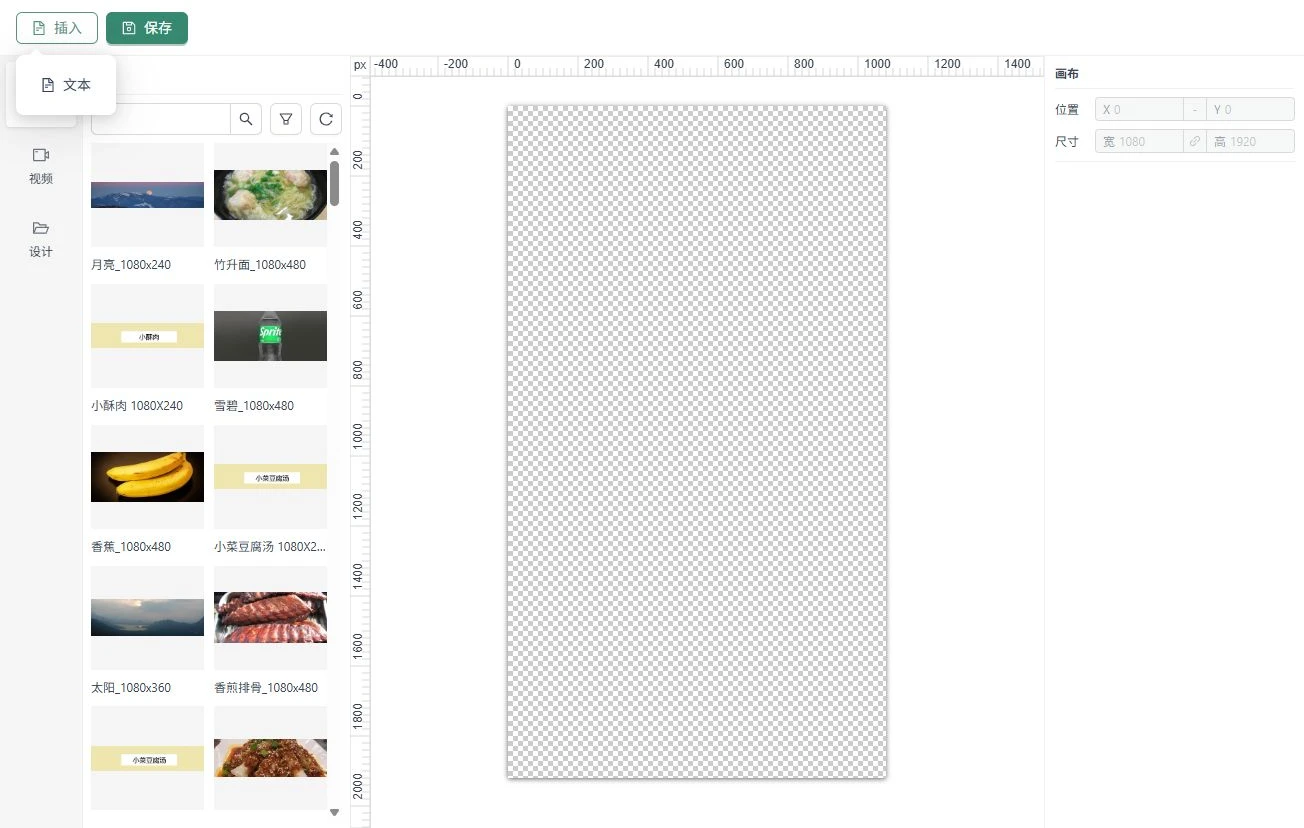1304x828 pixels.
Task: Click the asset list scrollbar thumb
Action: pos(334,183)
